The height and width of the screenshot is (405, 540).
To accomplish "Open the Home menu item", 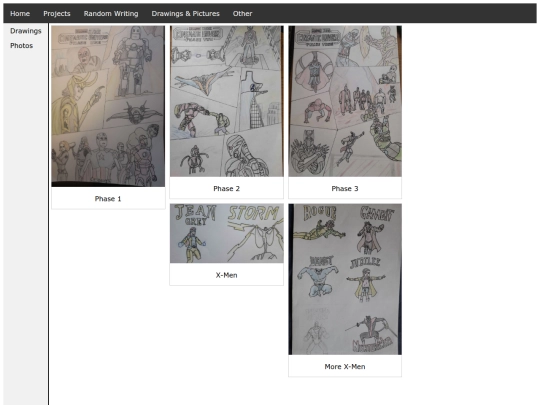I will coord(20,13).
